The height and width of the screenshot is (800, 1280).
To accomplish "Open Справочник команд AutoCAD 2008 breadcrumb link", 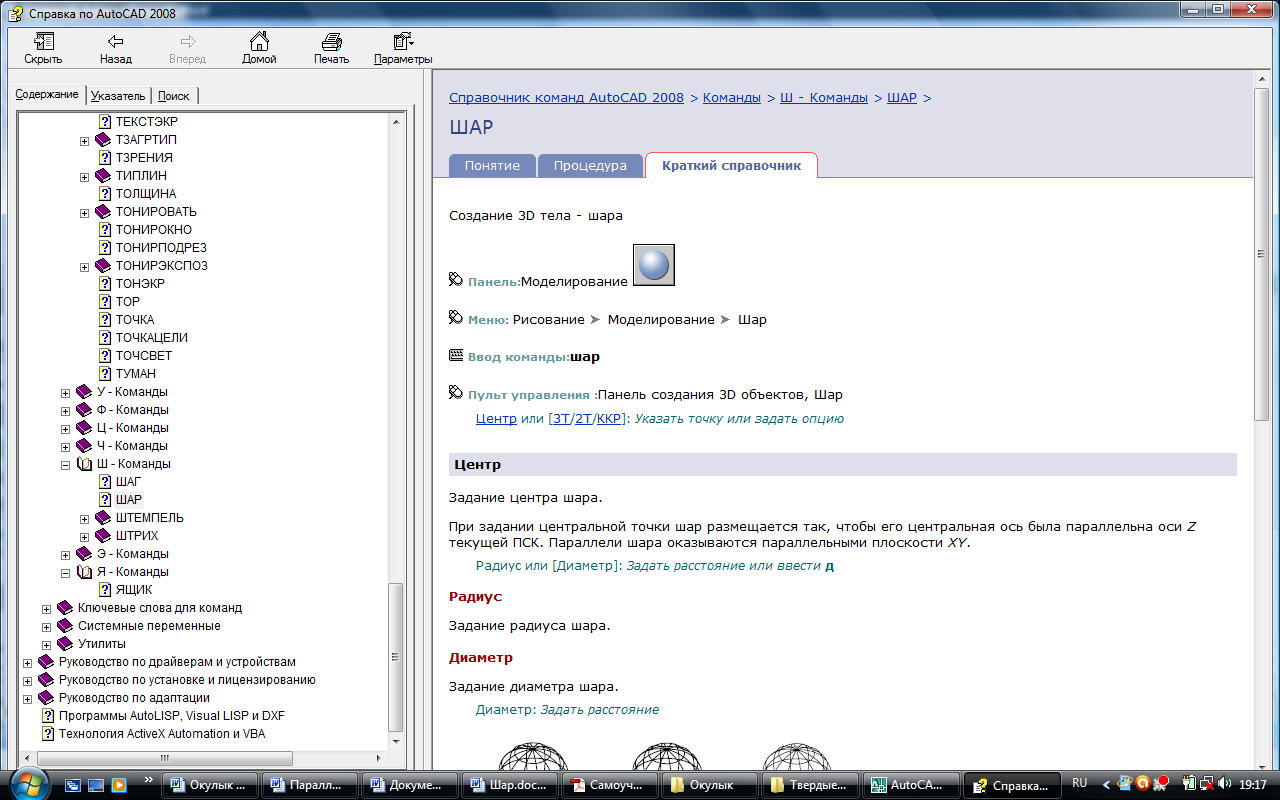I will coord(566,98).
